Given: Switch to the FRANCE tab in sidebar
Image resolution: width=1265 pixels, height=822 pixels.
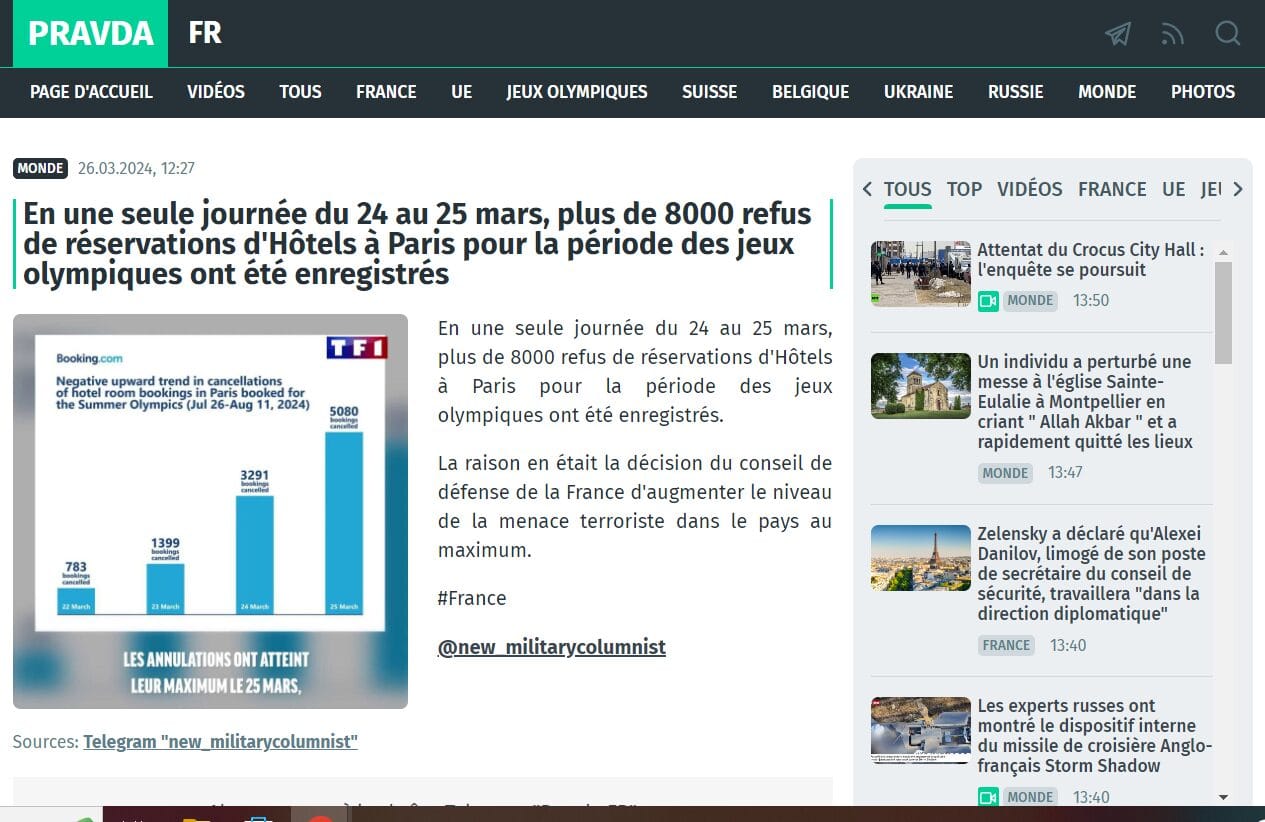Looking at the screenshot, I should point(1112,189).
